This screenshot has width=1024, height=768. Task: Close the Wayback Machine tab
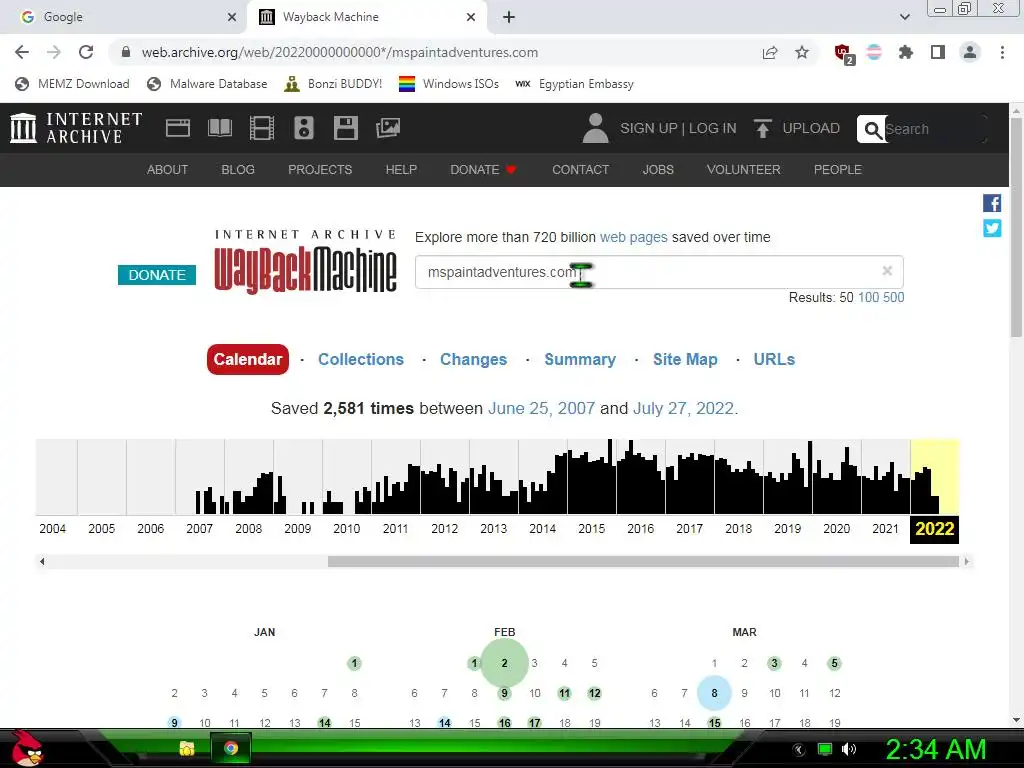(x=471, y=17)
